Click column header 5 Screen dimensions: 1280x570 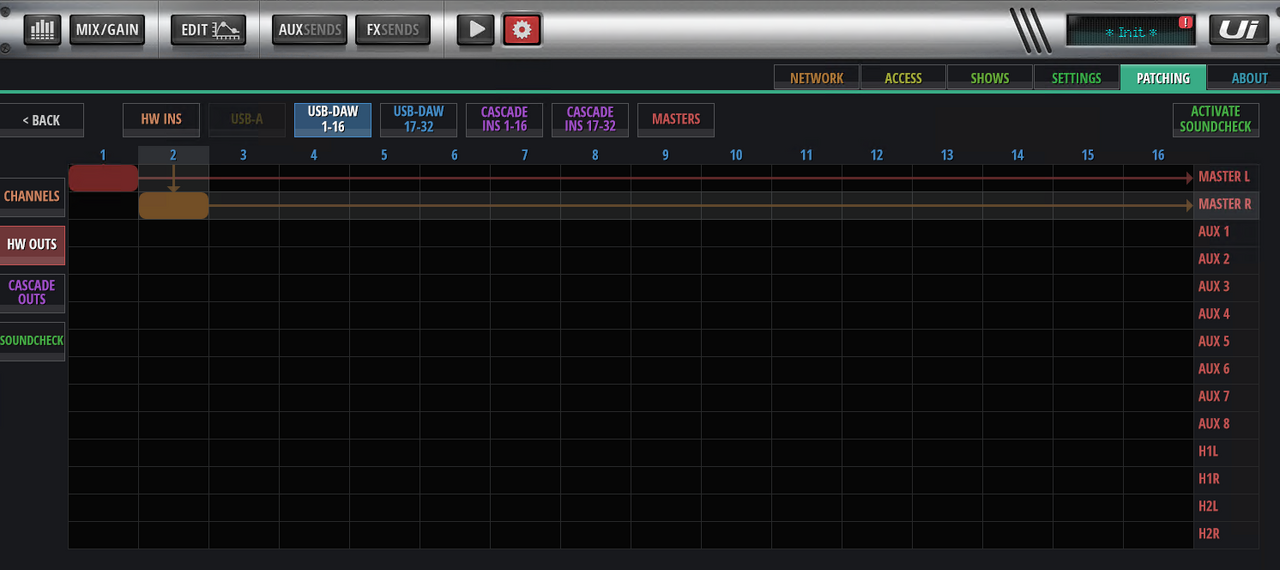[384, 155]
